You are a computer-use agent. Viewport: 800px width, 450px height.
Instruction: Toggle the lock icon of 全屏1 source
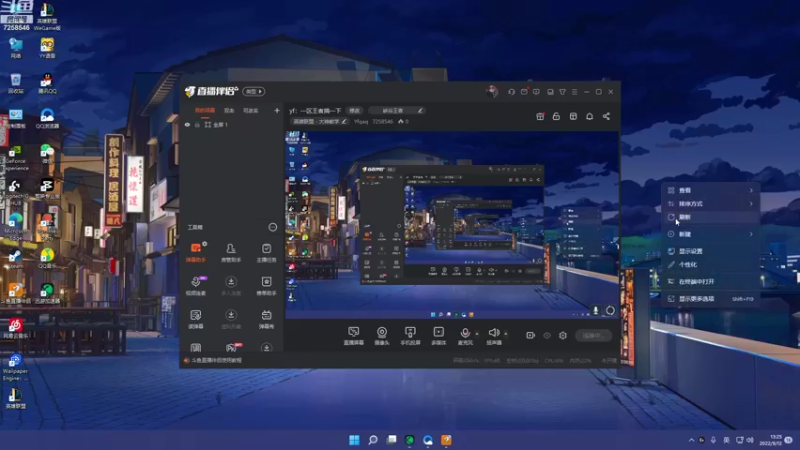pos(197,124)
